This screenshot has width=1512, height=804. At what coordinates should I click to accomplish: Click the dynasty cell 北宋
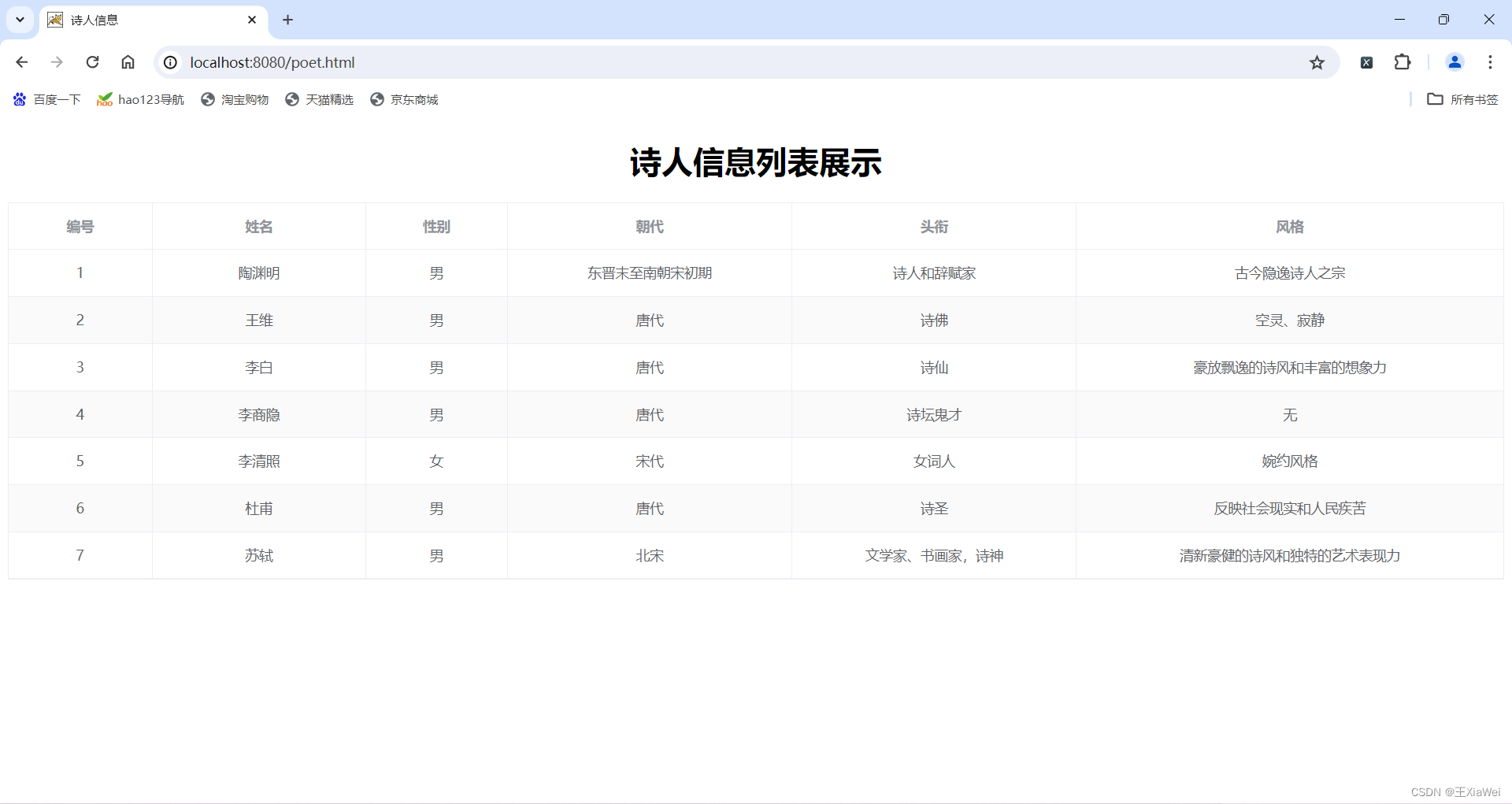pyautogui.click(x=650, y=556)
